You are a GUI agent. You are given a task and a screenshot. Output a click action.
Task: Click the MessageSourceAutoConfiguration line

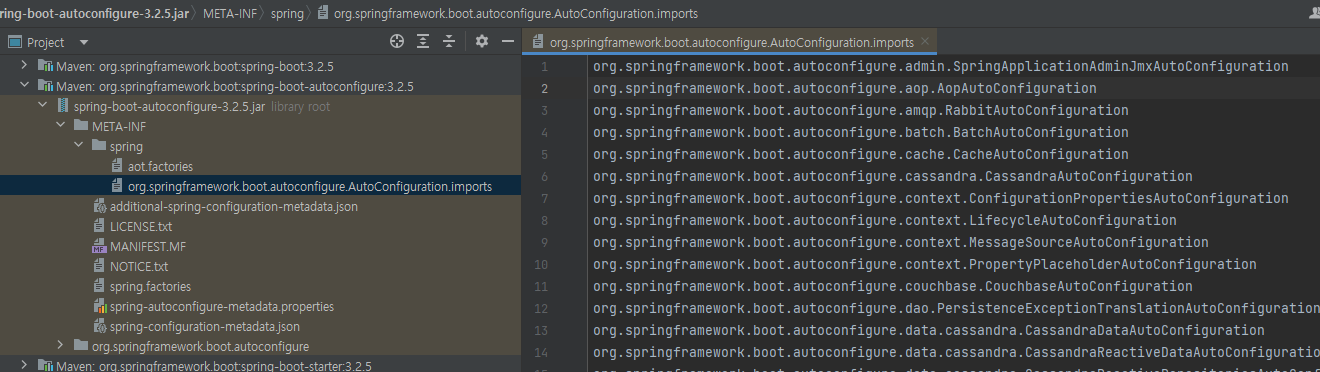[900, 242]
